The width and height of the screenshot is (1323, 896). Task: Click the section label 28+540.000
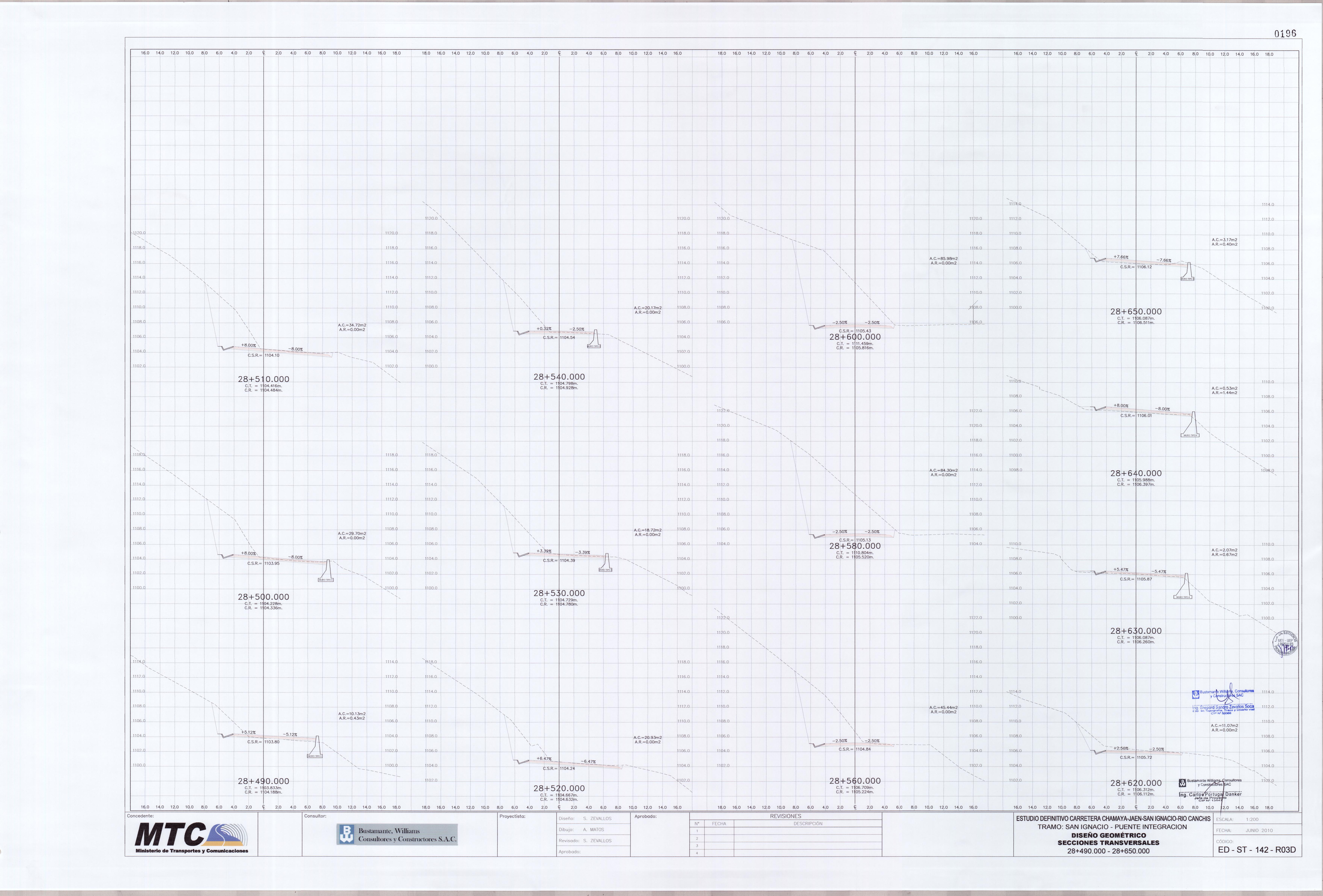[559, 377]
